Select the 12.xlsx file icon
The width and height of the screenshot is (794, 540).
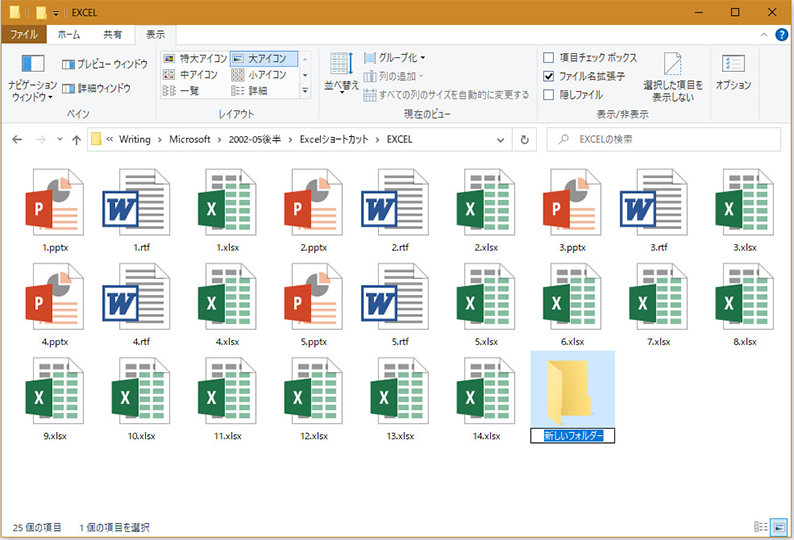pyautogui.click(x=313, y=391)
